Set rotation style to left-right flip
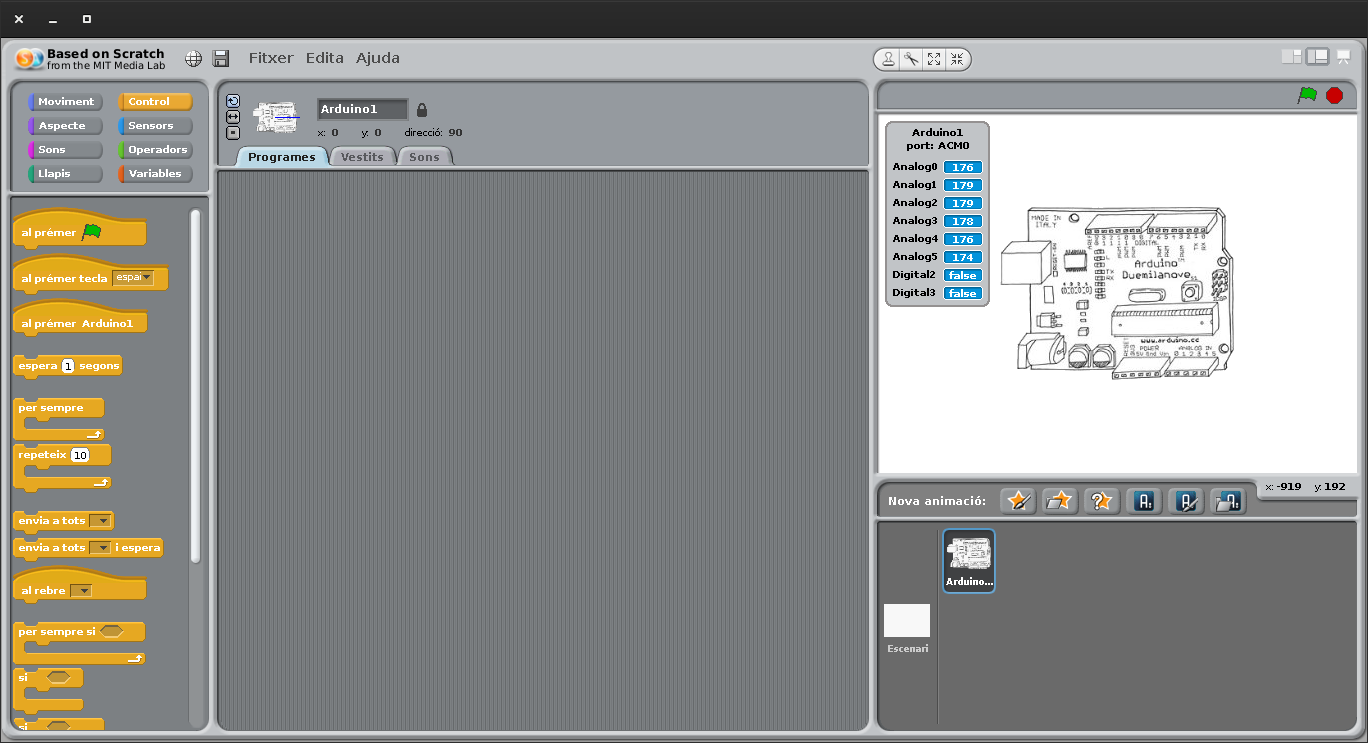The height and width of the screenshot is (743, 1368). coord(233,116)
